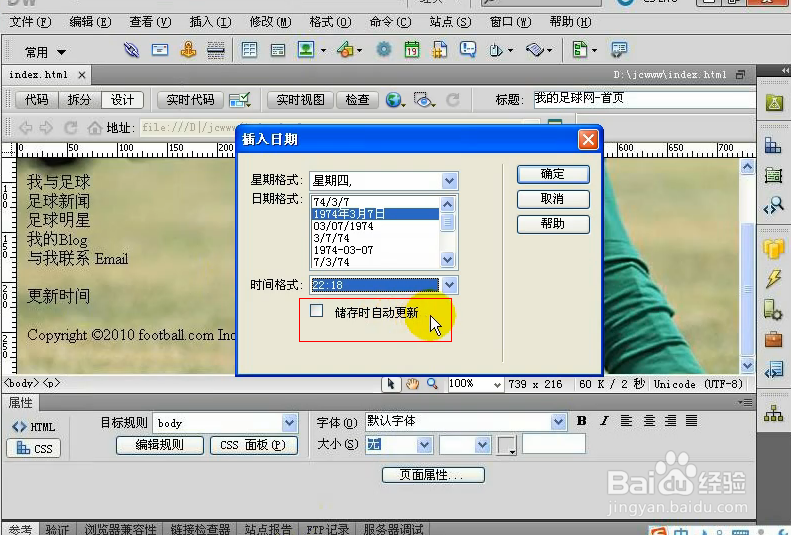Open the 100% zoom level dropdown
Screen dimensions: 791x535
pos(497,385)
